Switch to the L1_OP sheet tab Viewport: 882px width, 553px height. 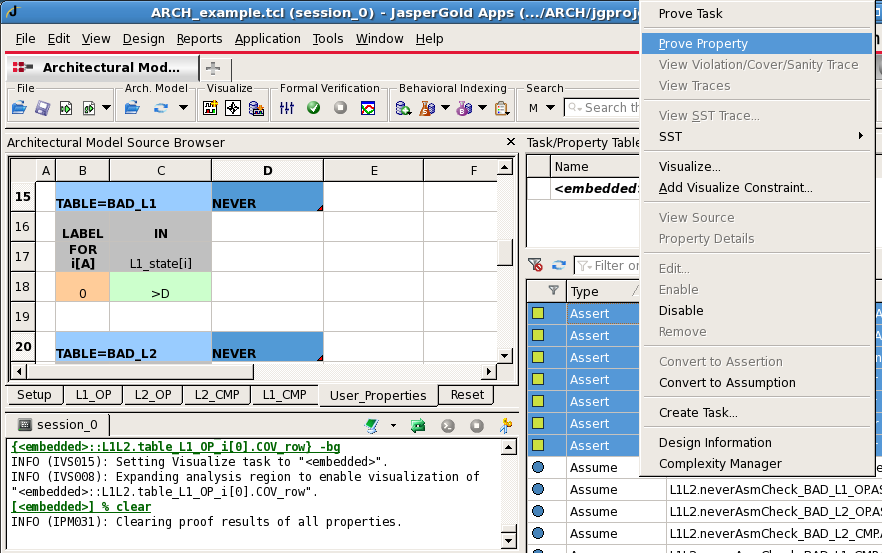(93, 395)
